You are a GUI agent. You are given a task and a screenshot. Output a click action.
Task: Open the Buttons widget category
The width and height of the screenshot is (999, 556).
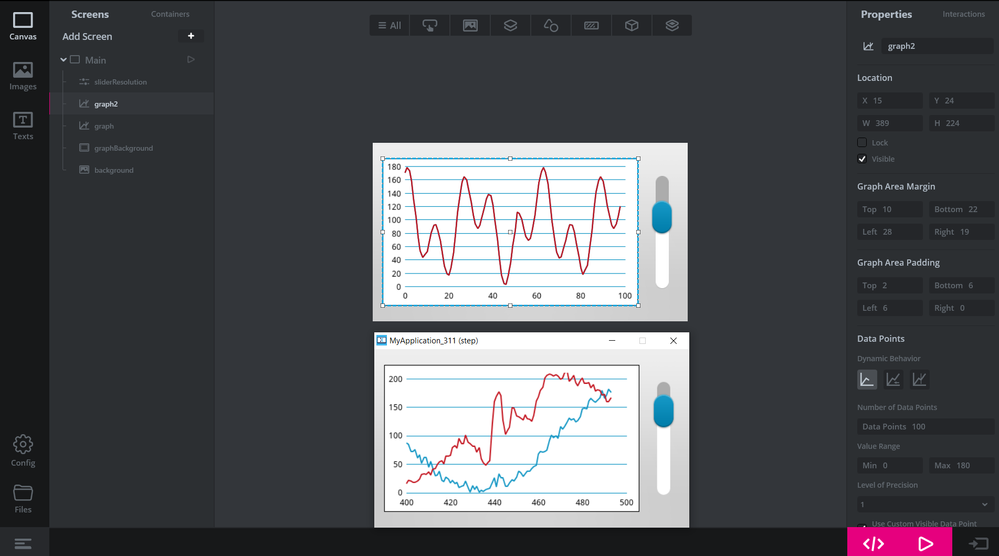point(430,25)
